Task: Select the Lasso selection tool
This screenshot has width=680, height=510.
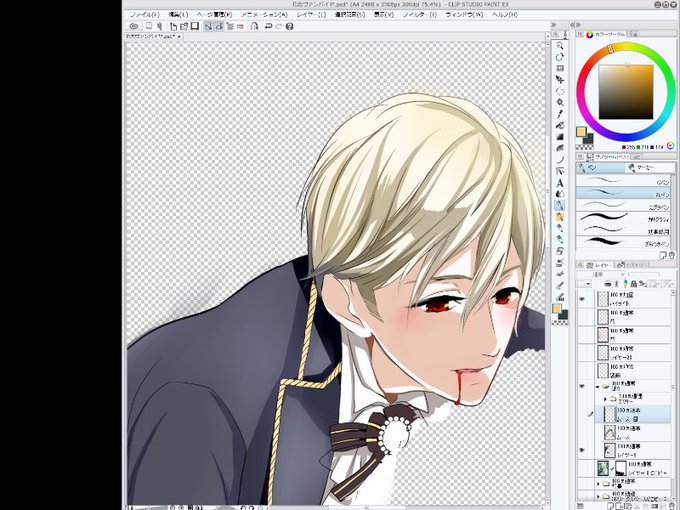Action: [560, 91]
